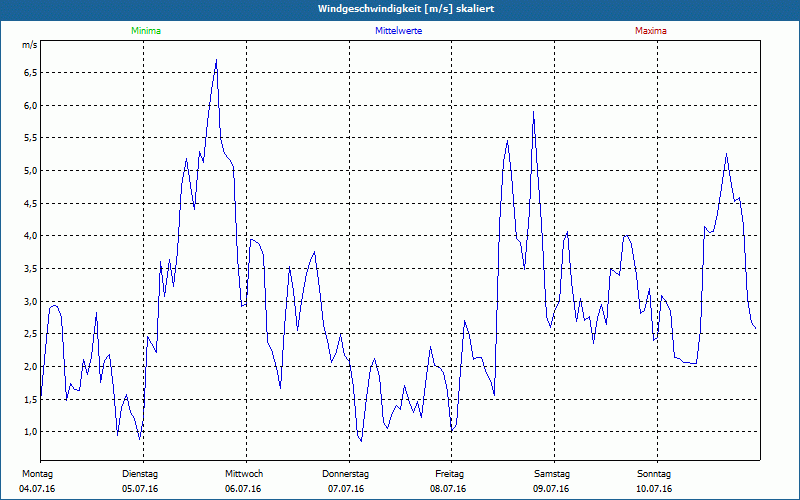Click the 2,0 y-axis value

click(x=31, y=366)
